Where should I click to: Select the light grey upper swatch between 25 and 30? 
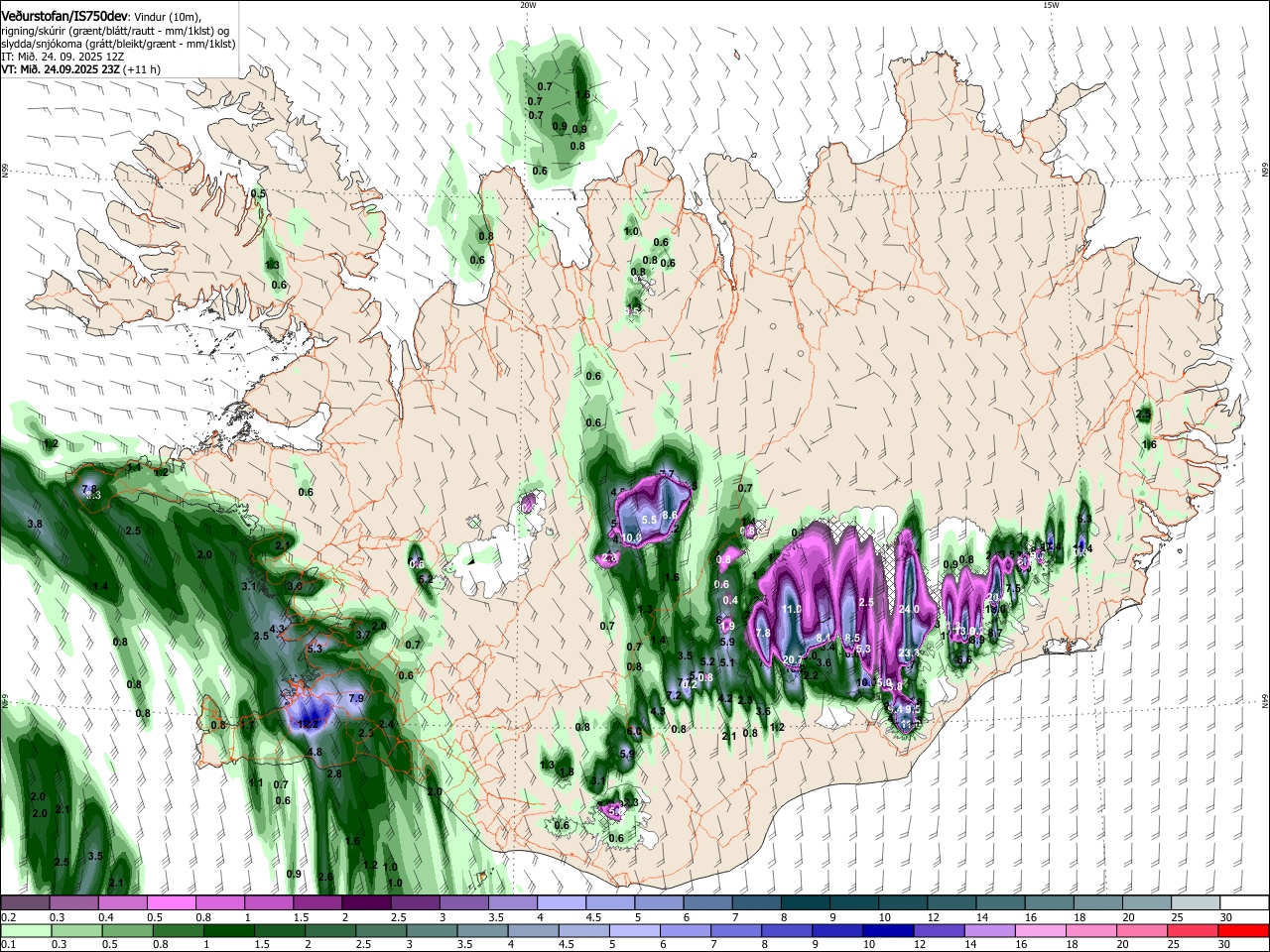point(1194,903)
